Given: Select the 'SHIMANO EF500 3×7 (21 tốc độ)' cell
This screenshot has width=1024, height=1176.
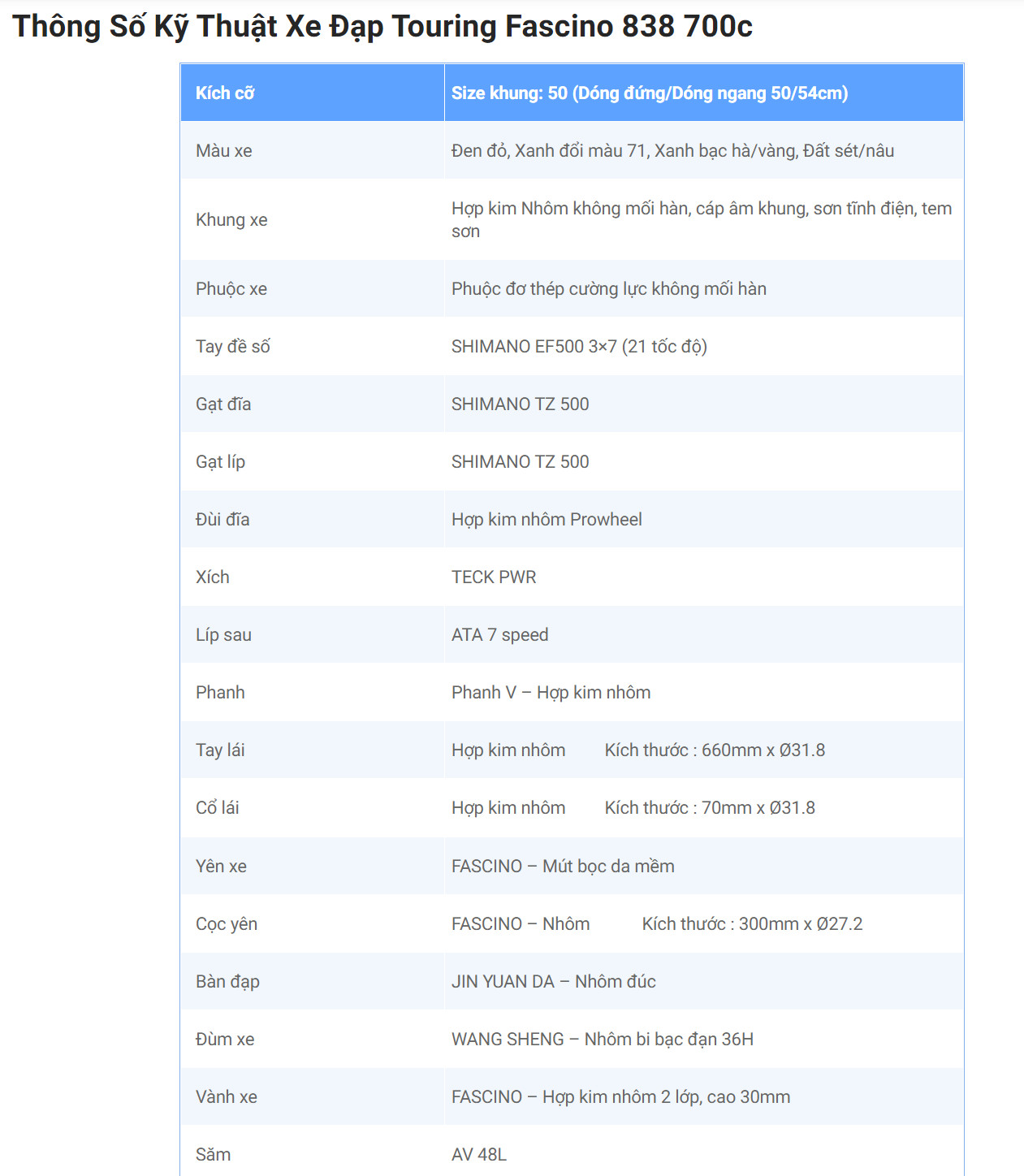Looking at the screenshot, I should (704, 346).
